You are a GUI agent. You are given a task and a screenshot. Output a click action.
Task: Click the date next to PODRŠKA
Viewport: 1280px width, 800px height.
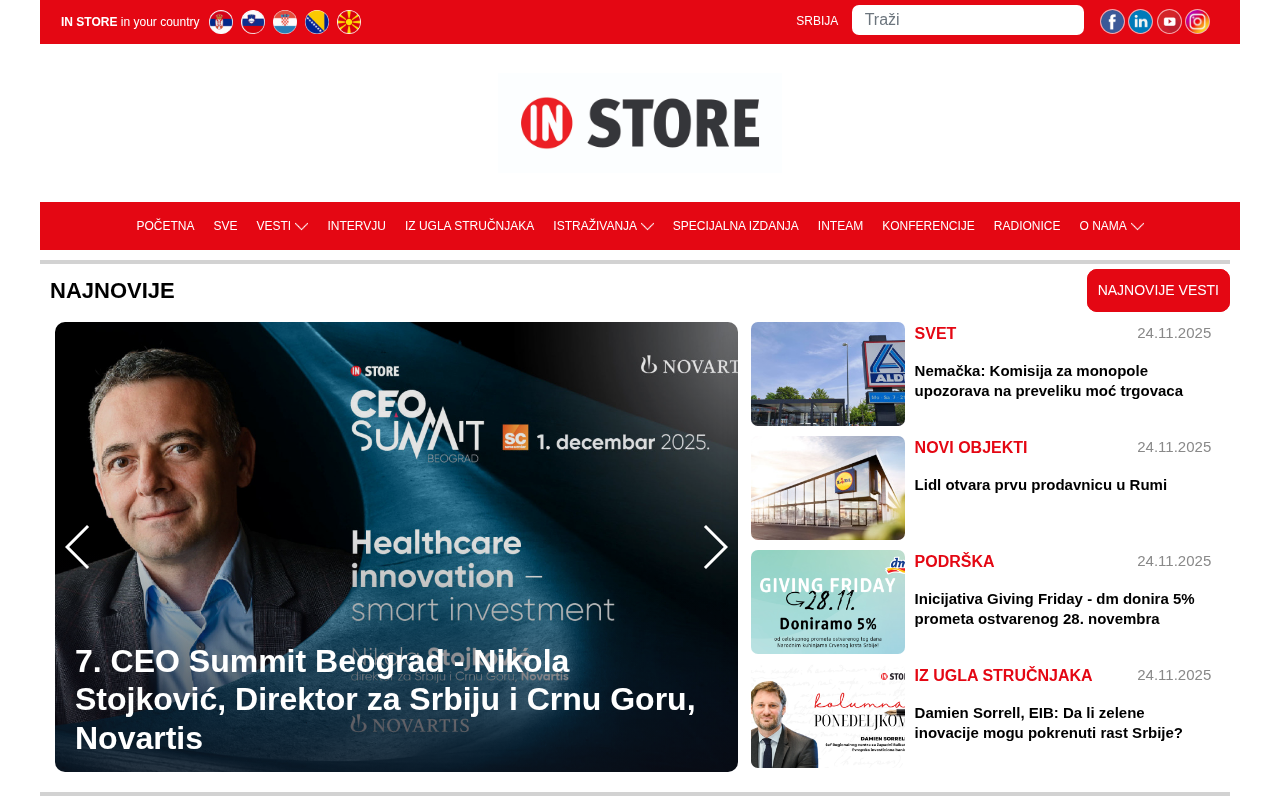click(x=1174, y=561)
